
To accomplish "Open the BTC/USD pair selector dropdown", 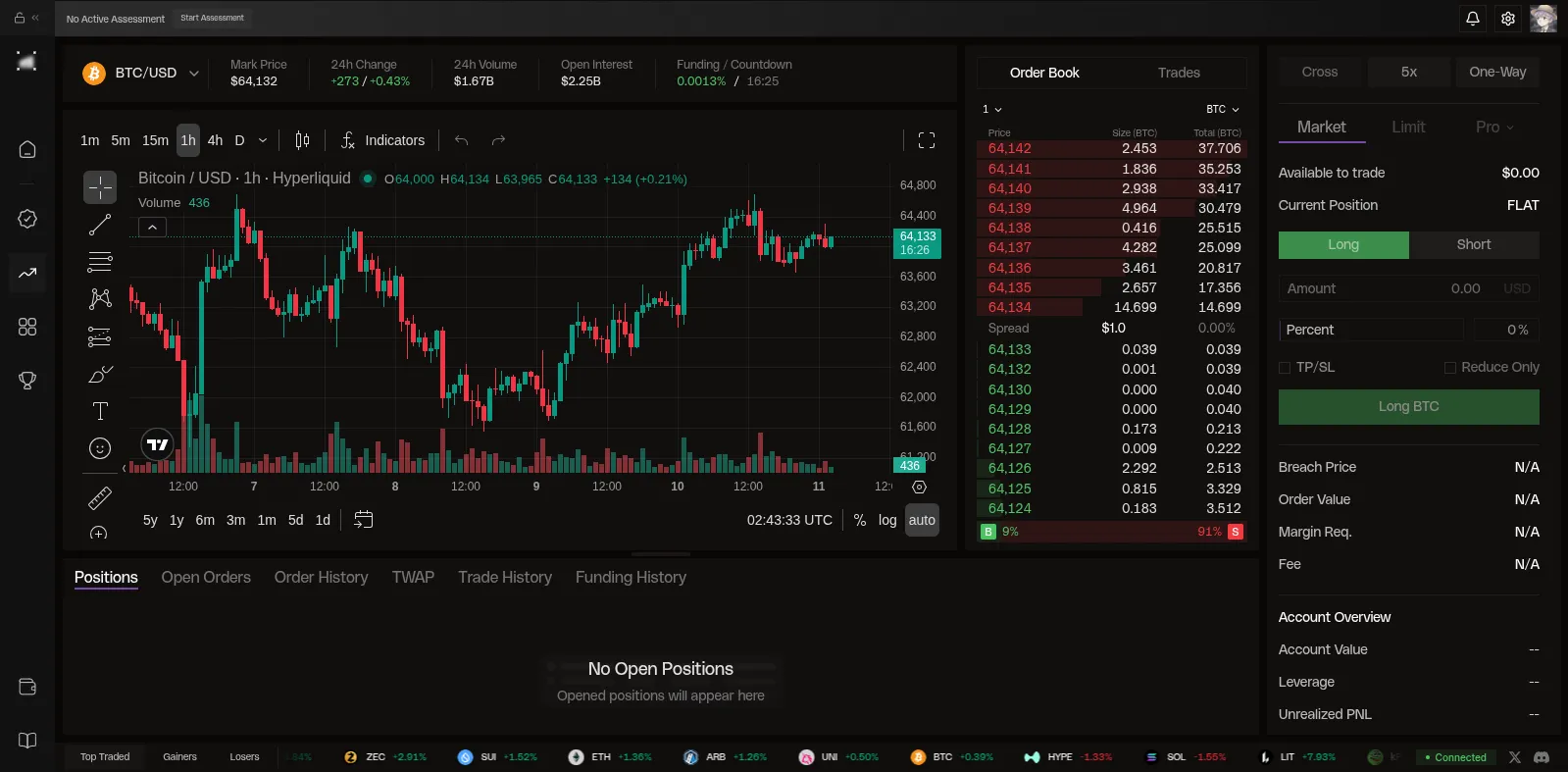I will 141,74.
